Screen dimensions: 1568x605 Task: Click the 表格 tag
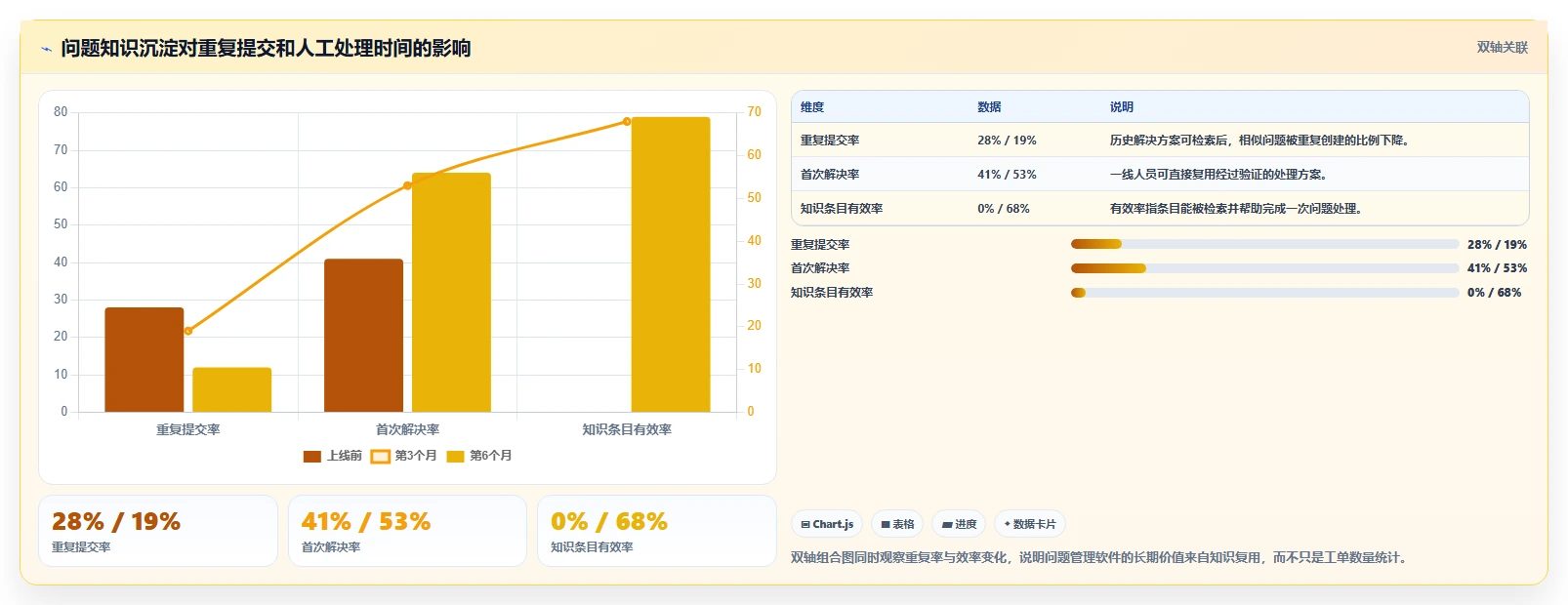tap(897, 524)
